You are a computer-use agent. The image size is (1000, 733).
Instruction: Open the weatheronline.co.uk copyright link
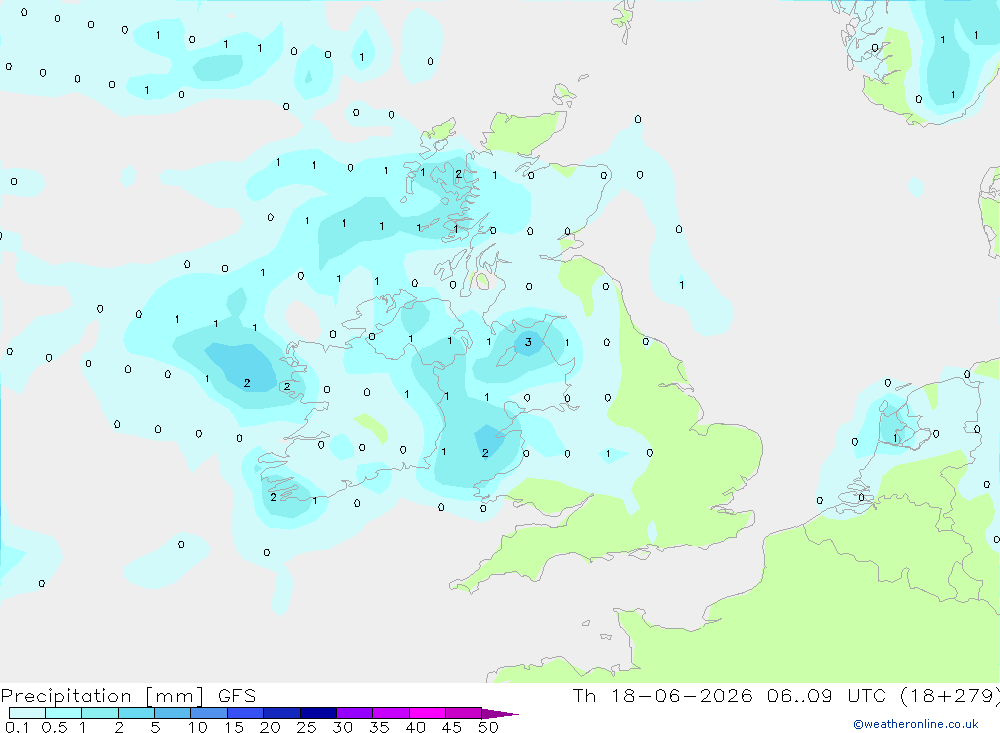pyautogui.click(x=915, y=724)
